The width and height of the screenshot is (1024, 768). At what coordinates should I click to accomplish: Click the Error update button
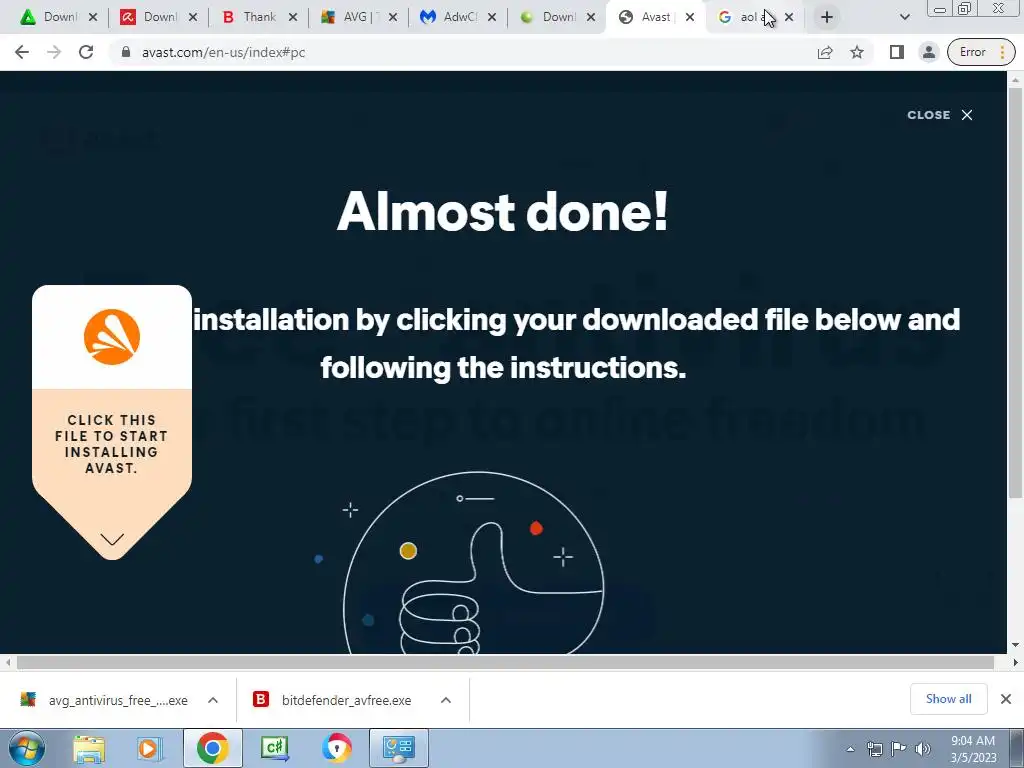tap(981, 52)
